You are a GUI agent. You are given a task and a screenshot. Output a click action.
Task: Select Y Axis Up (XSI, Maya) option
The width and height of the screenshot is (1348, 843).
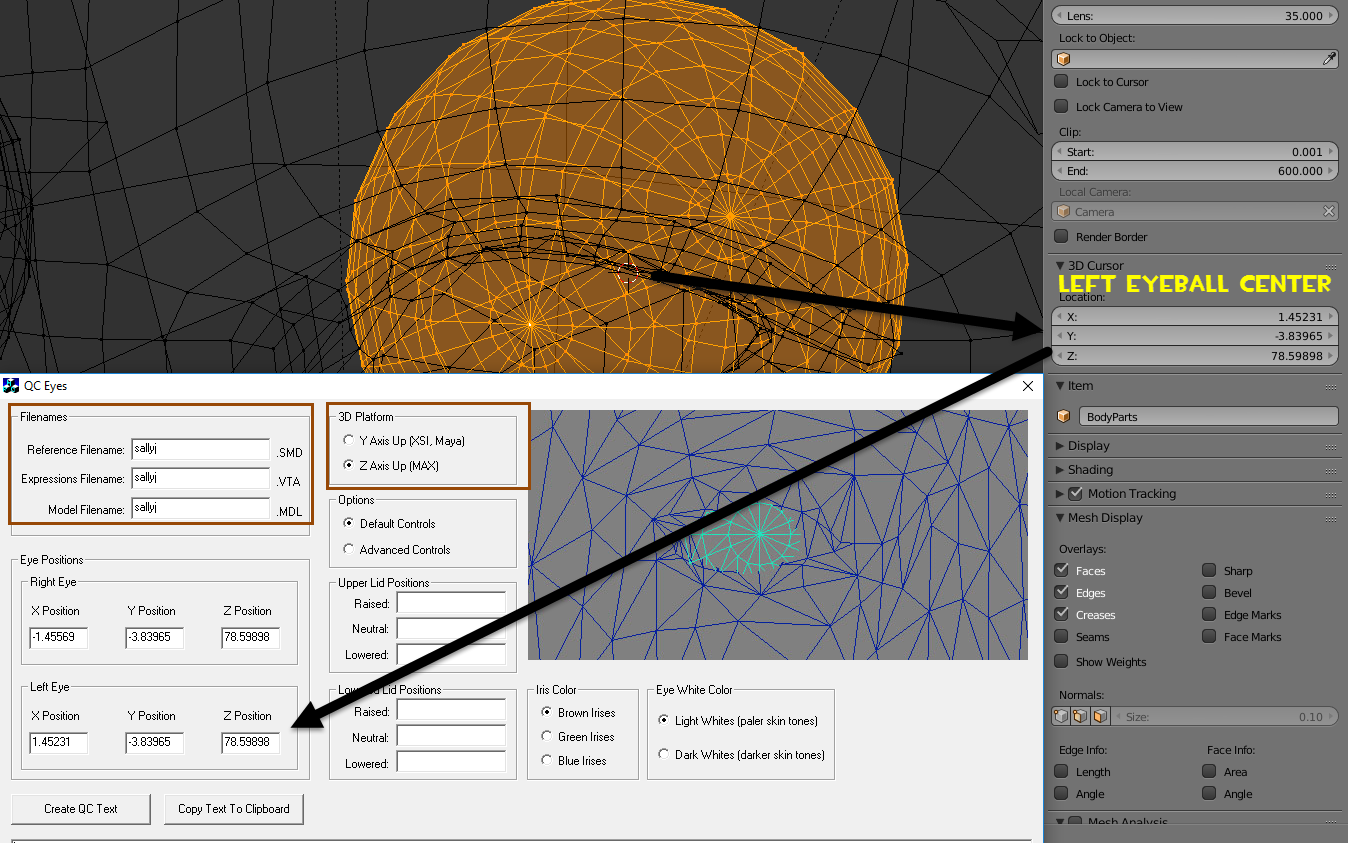(348, 440)
